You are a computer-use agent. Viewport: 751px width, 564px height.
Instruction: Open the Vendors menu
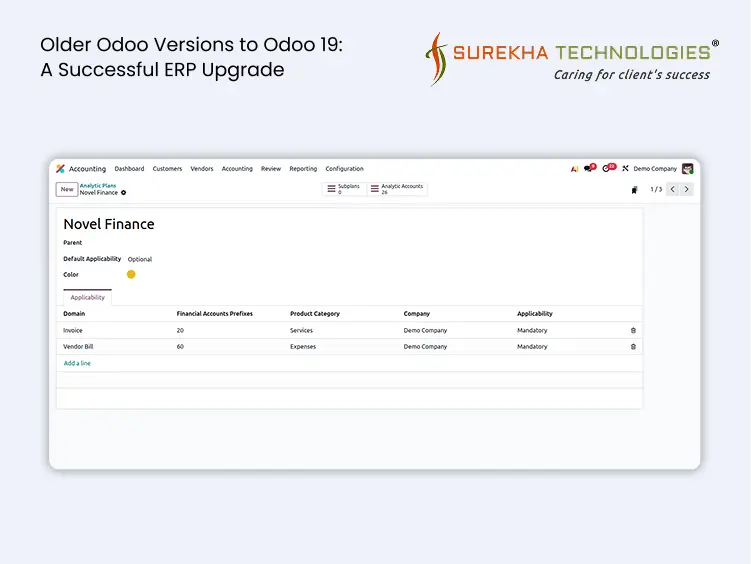click(x=202, y=169)
